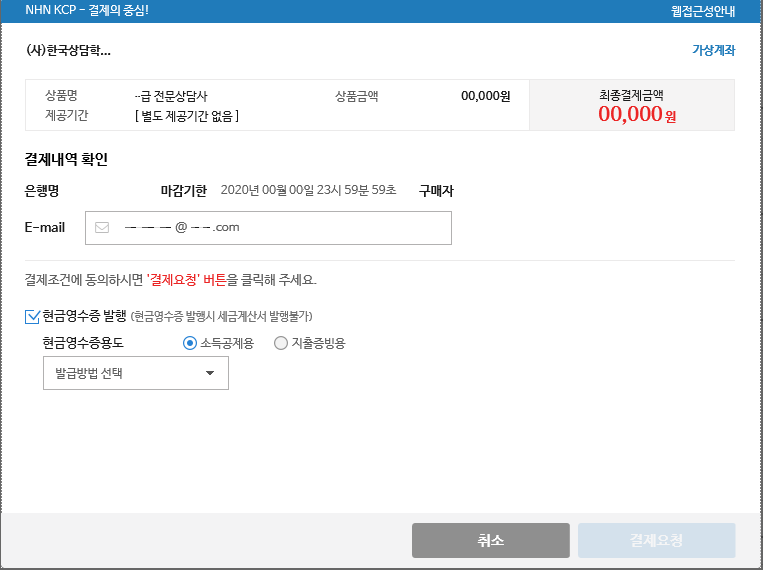Focus the E-mail address input field
The width and height of the screenshot is (763, 571).
pos(280,227)
